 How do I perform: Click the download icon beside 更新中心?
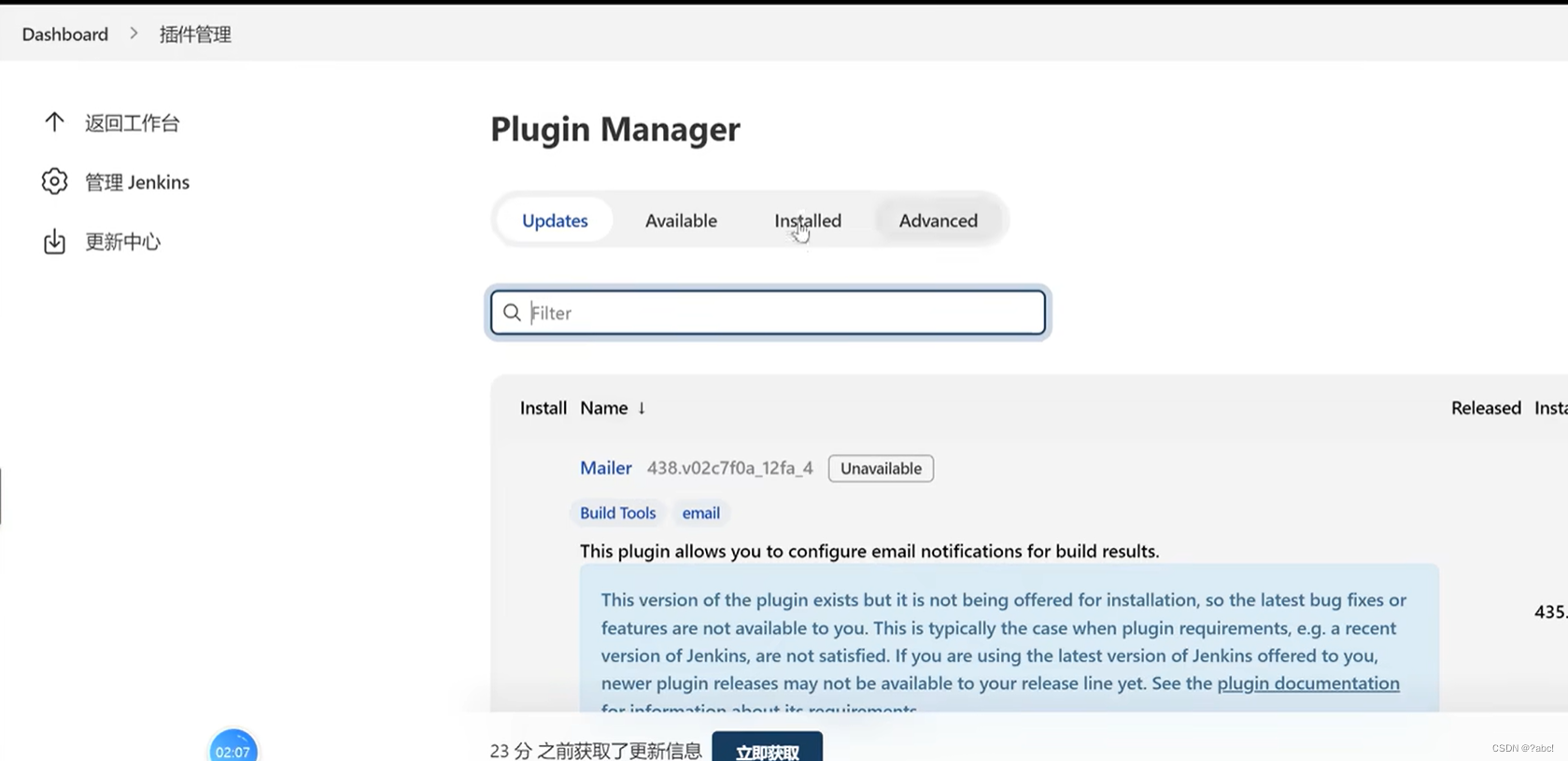point(54,241)
